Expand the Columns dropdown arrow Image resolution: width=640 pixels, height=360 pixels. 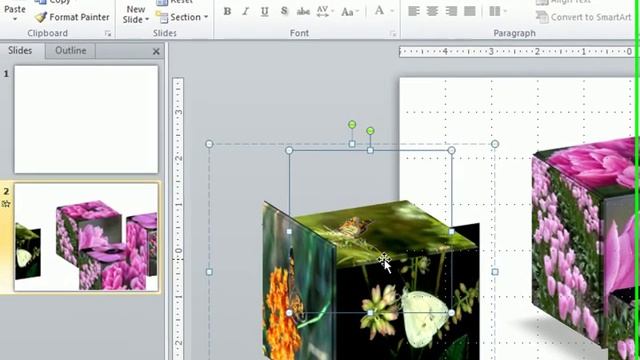505,11
